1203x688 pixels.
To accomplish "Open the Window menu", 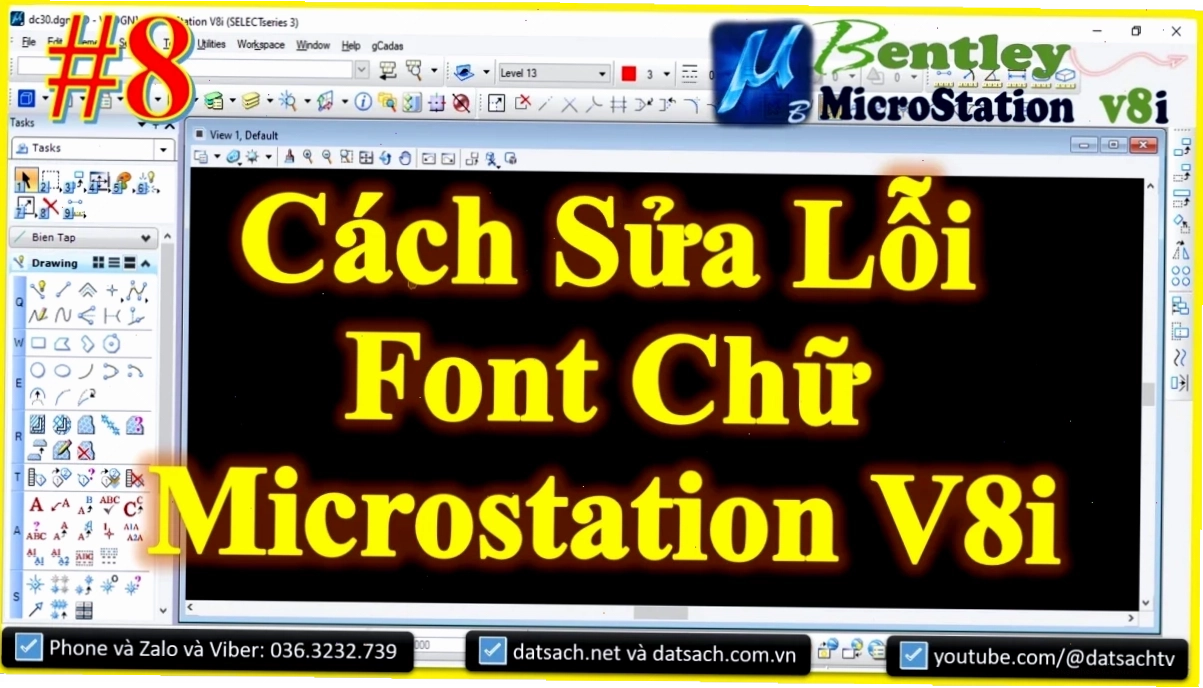I will (313, 45).
